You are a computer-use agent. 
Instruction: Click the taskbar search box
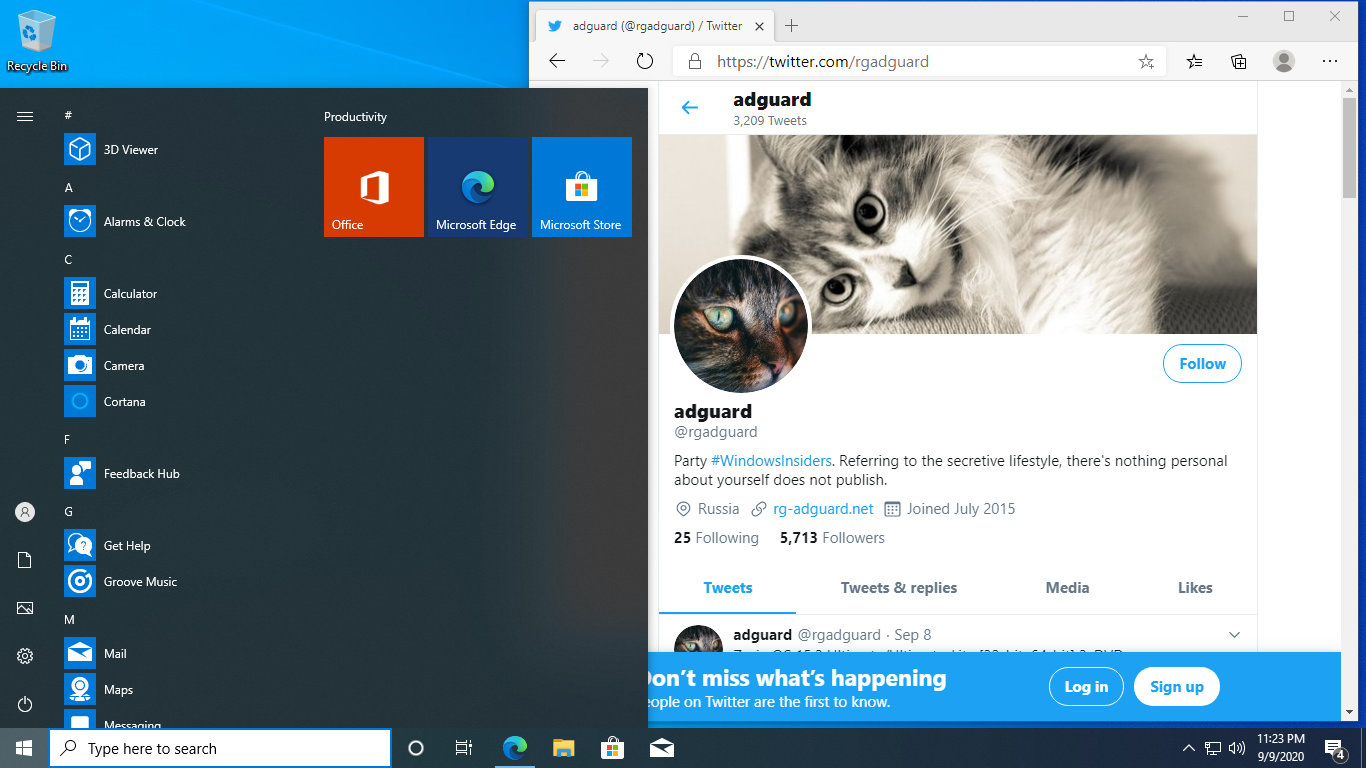[220, 748]
